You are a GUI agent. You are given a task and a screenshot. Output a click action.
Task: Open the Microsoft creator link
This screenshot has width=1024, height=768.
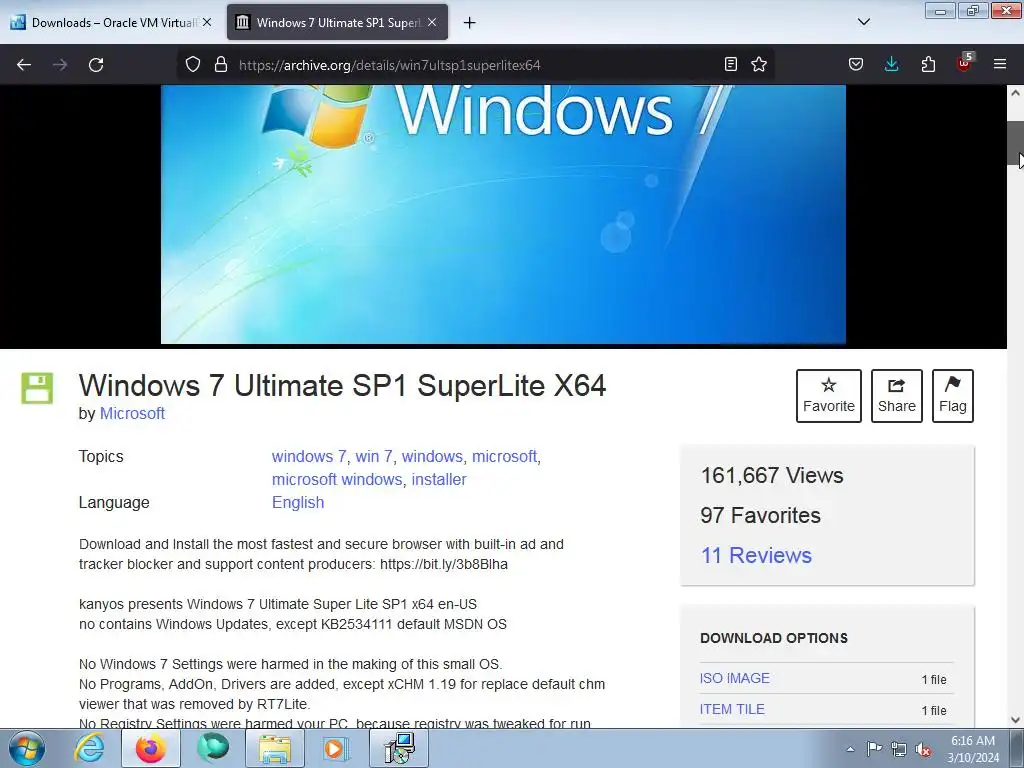tap(132, 413)
